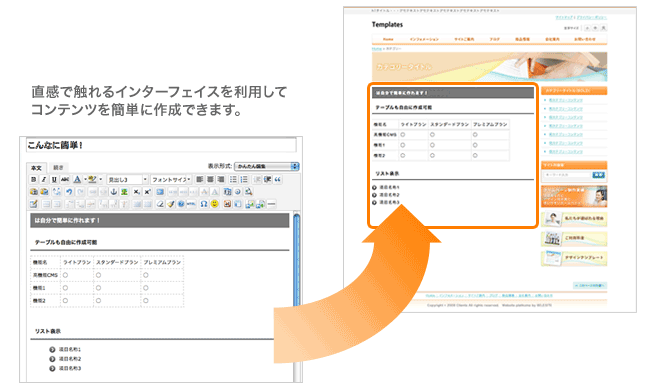Switch to the 続き tab
This screenshot has height=390, width=660.
click(59, 167)
